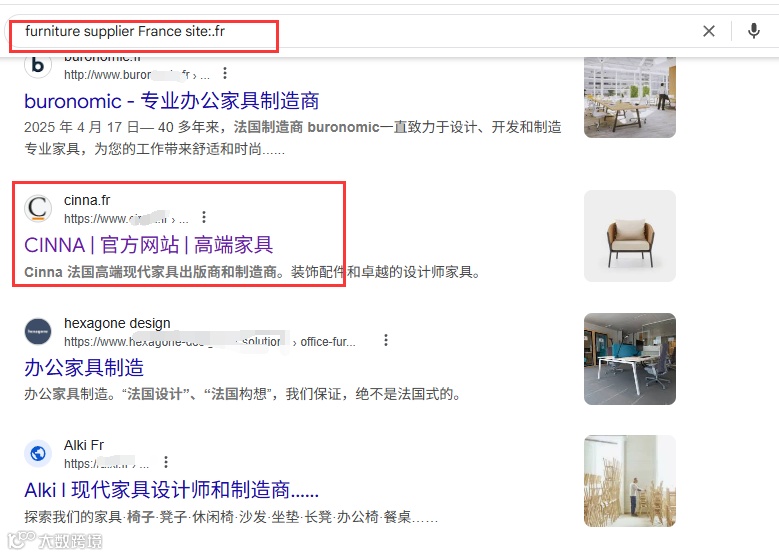The height and width of the screenshot is (556, 779).
Task: Click the Alki Fr globe favicon
Action: coord(38,454)
